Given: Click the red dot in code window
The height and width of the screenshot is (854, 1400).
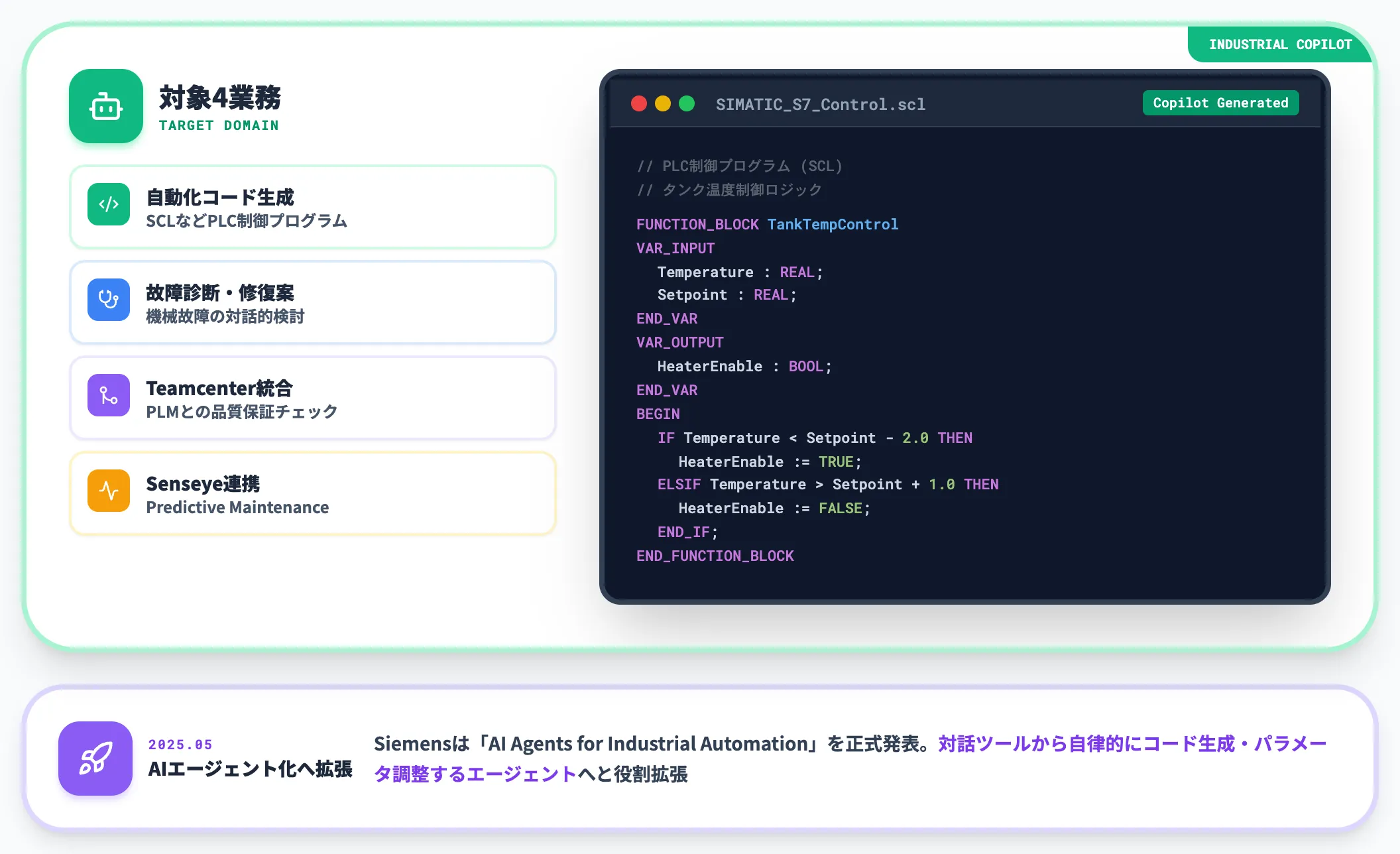Looking at the screenshot, I should tap(639, 103).
